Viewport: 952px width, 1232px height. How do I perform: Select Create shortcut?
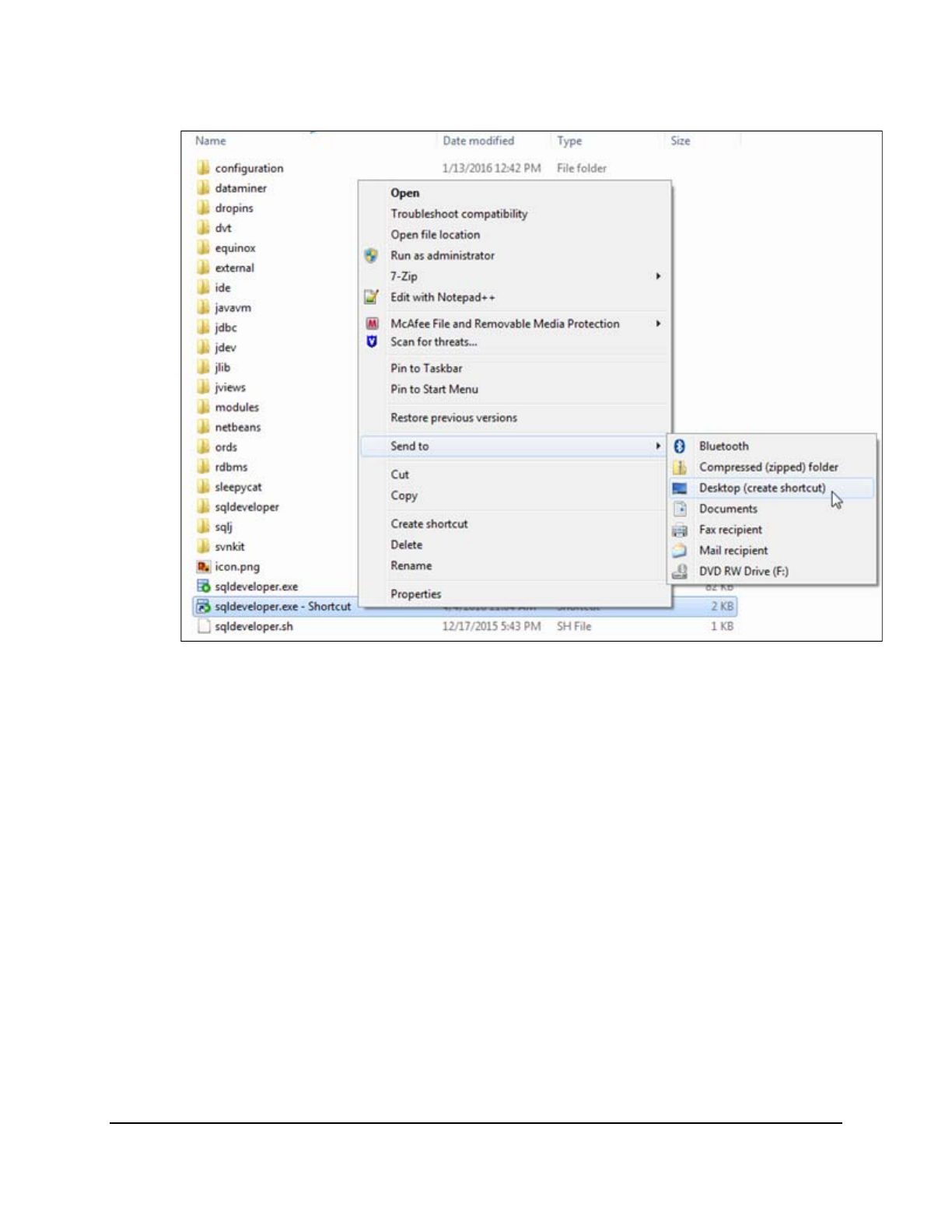[429, 524]
